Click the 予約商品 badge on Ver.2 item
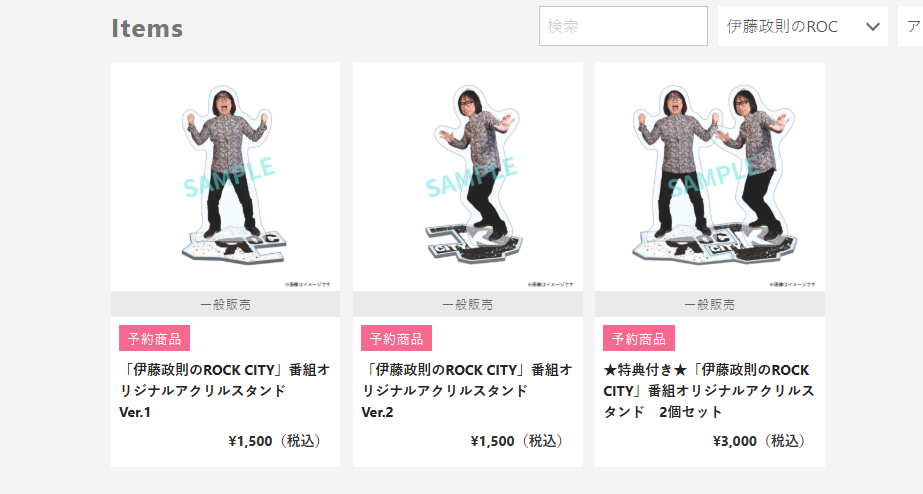 [396, 339]
